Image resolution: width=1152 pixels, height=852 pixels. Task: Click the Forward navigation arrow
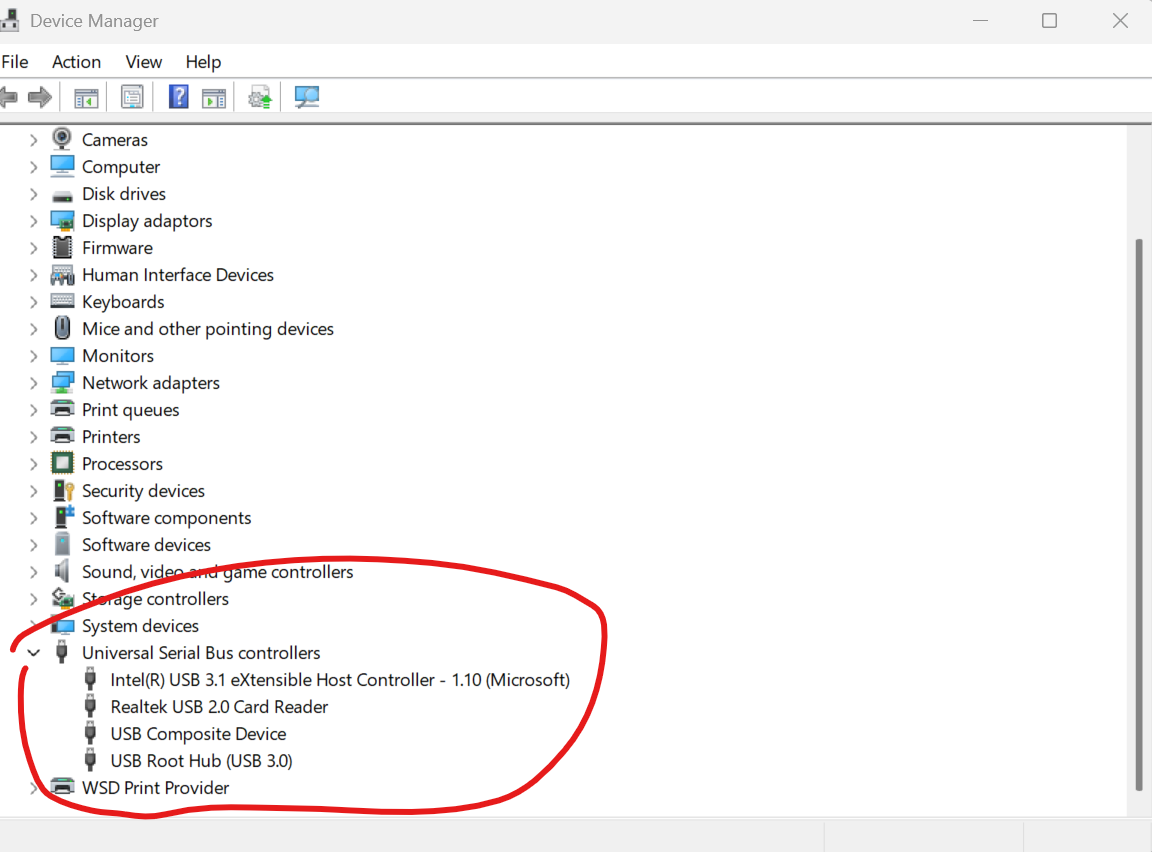click(38, 96)
